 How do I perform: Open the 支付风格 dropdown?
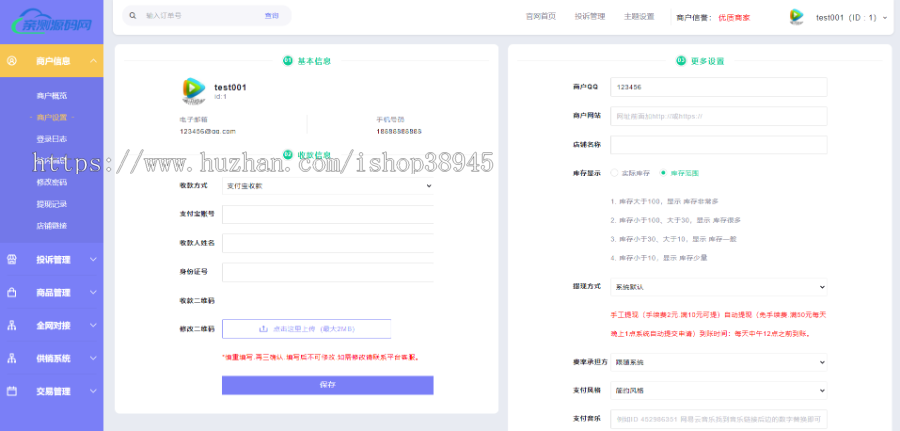coord(718,390)
